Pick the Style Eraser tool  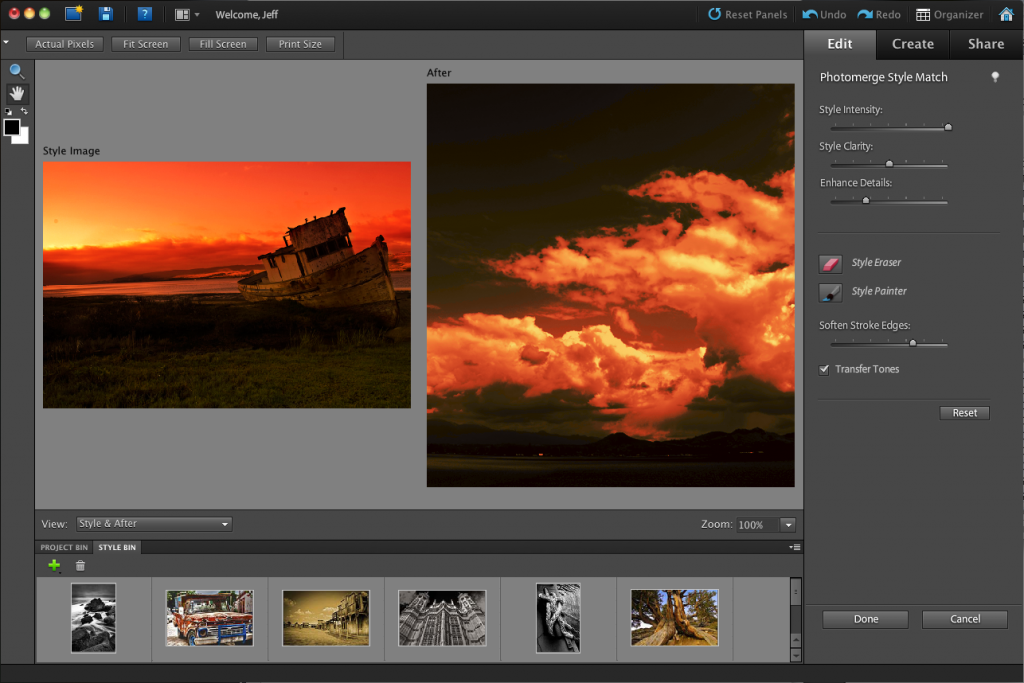click(831, 263)
